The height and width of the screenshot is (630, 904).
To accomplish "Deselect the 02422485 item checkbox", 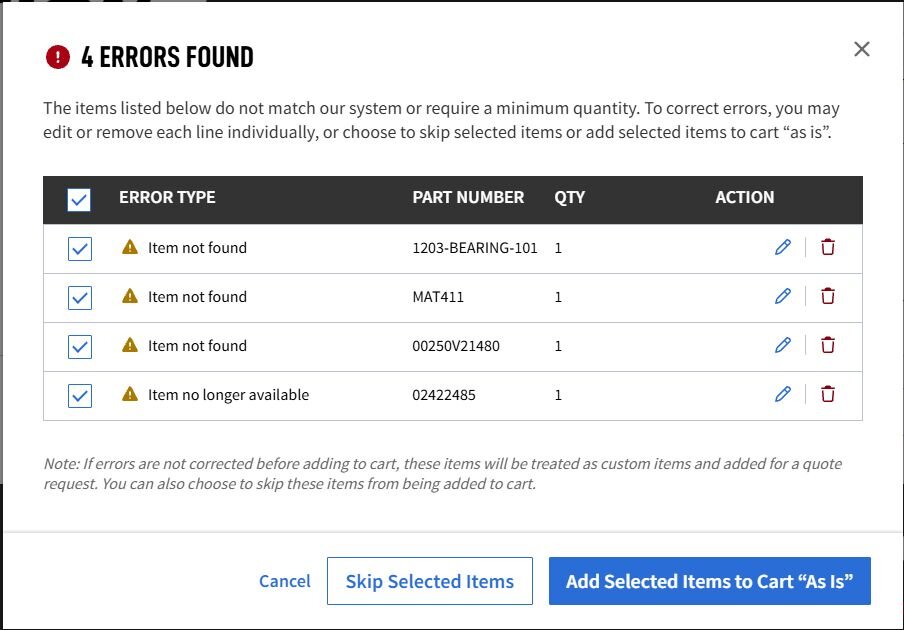I will tap(79, 394).
